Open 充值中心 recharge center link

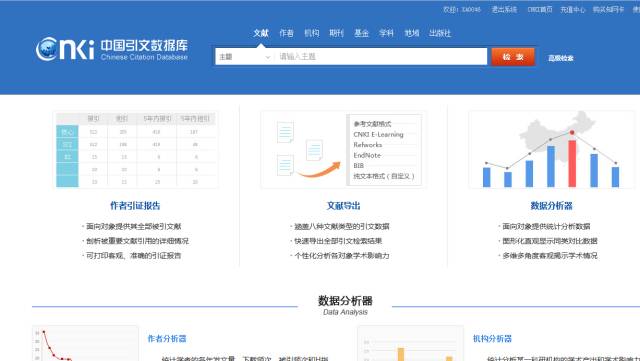[x=573, y=9]
